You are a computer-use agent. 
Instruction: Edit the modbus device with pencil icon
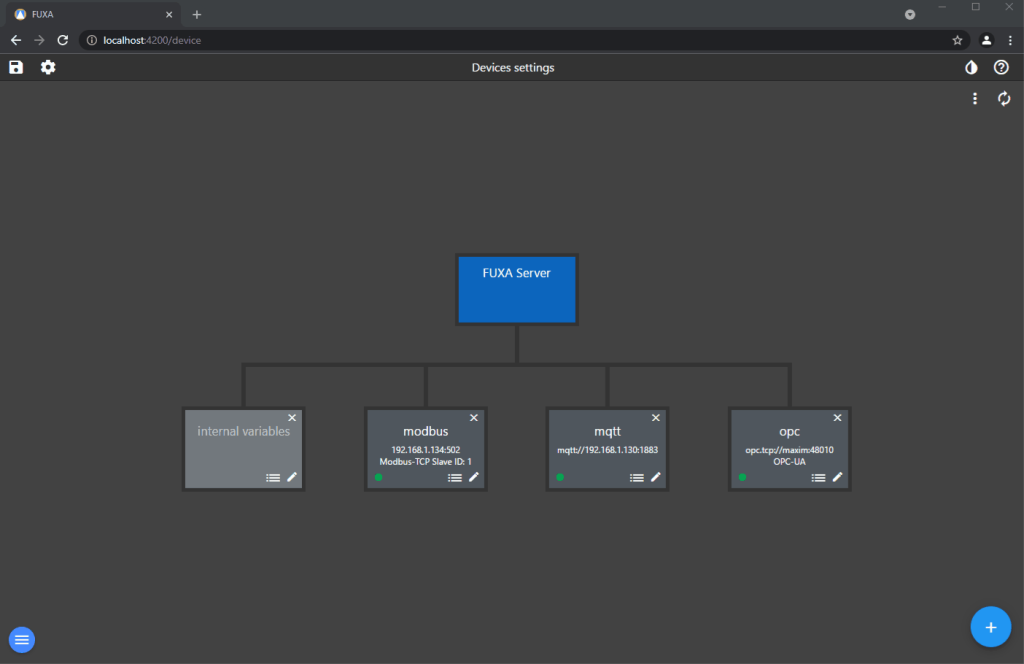pos(474,477)
